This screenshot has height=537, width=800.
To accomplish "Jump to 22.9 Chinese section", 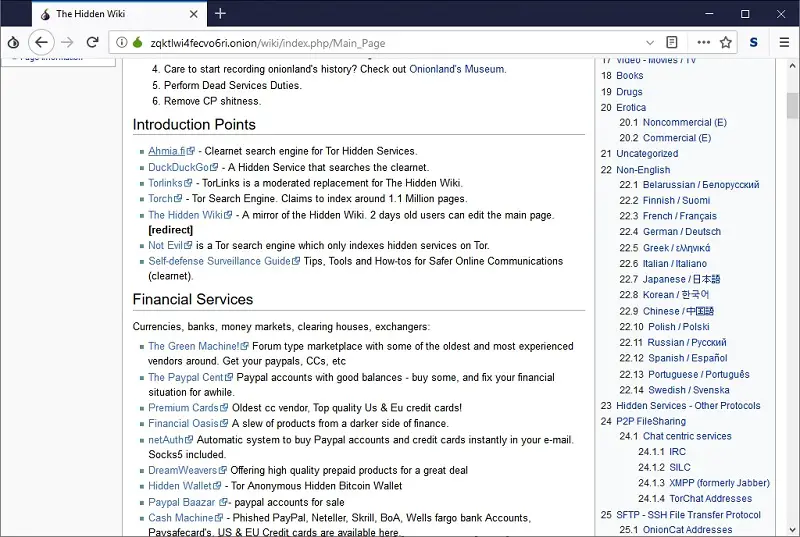I will click(x=667, y=311).
